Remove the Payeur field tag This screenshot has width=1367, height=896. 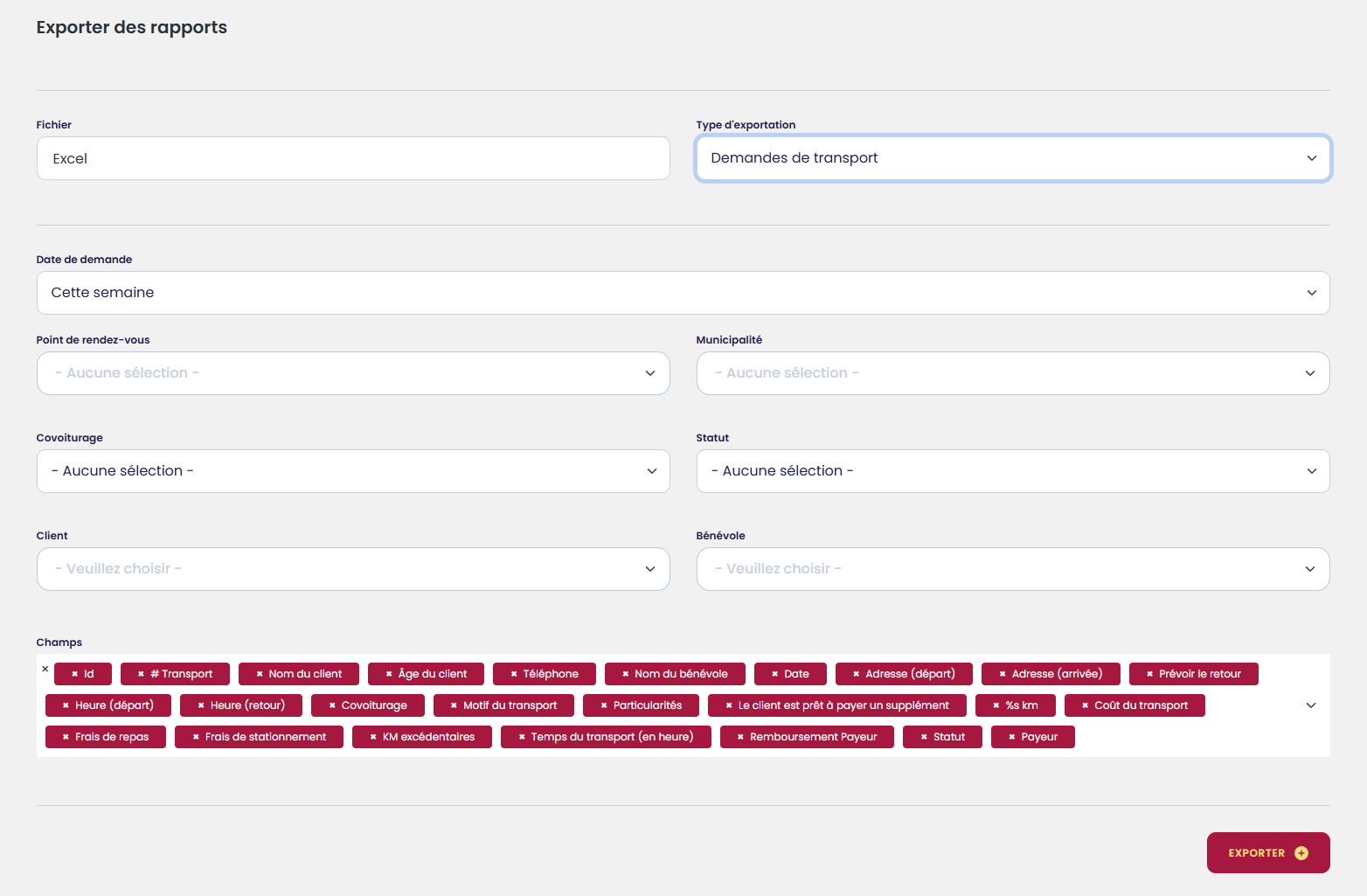(1011, 737)
